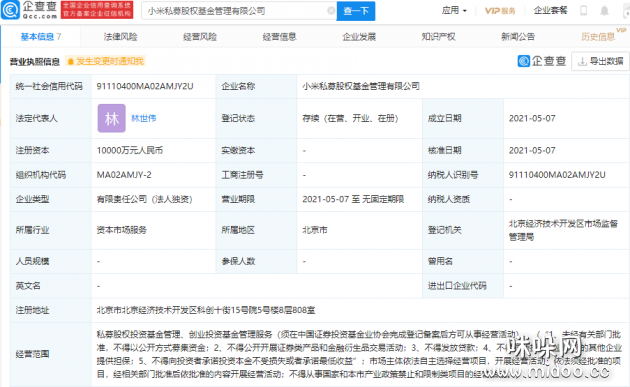This screenshot has width=630, height=387.
Task: Select 纳税人识别号 value 91110400MA02AMJY2U
Action: click(x=557, y=175)
